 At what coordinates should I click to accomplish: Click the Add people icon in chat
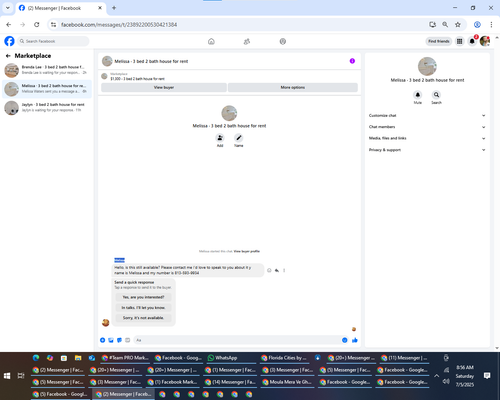click(220, 138)
